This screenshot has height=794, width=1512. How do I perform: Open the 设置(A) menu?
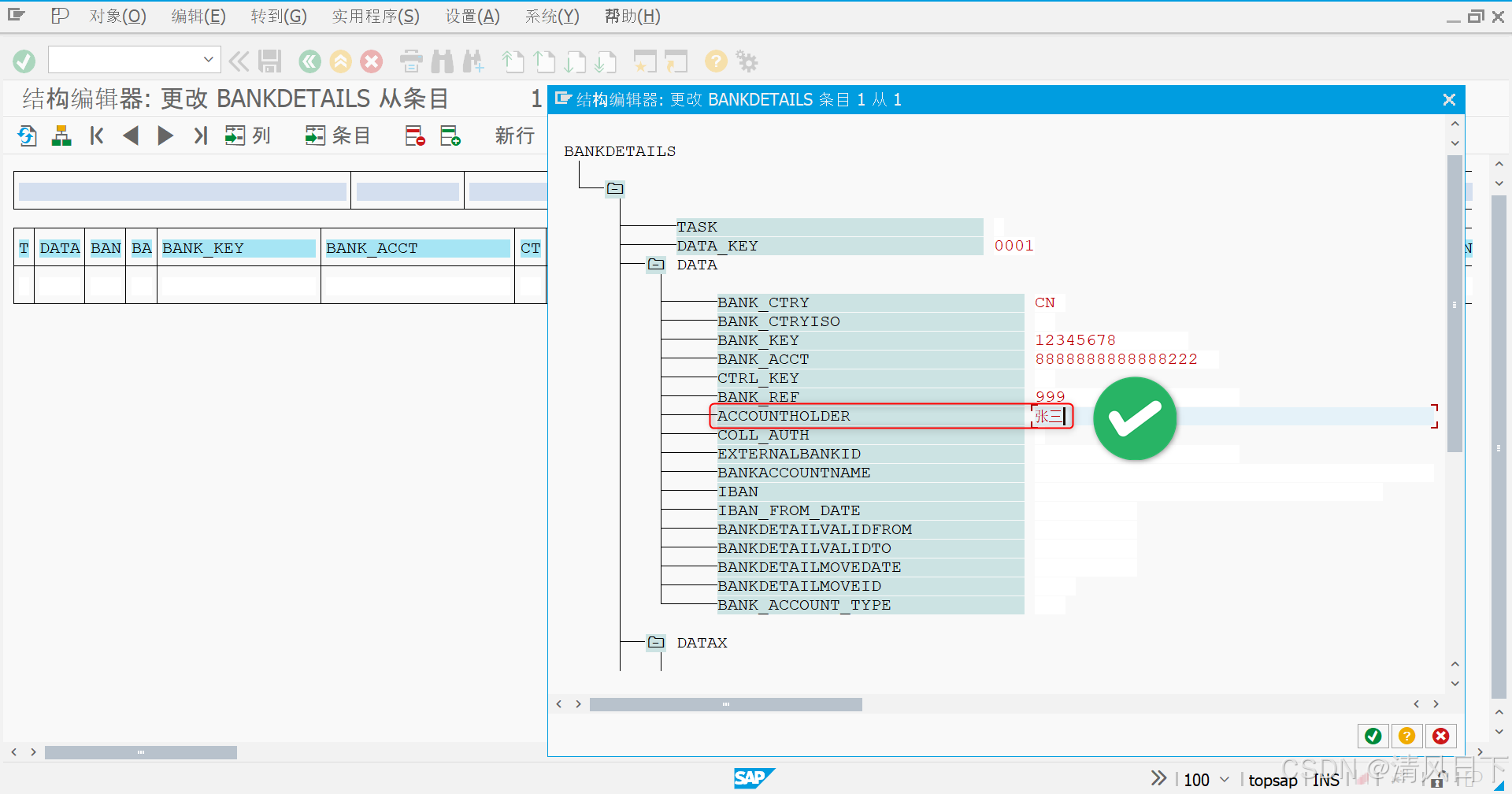pos(472,17)
